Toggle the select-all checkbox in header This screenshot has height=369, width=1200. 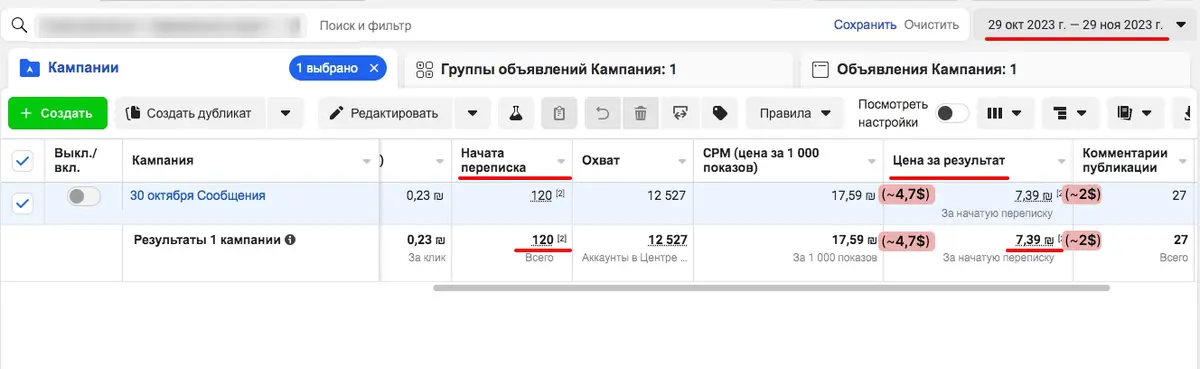[x=22, y=160]
